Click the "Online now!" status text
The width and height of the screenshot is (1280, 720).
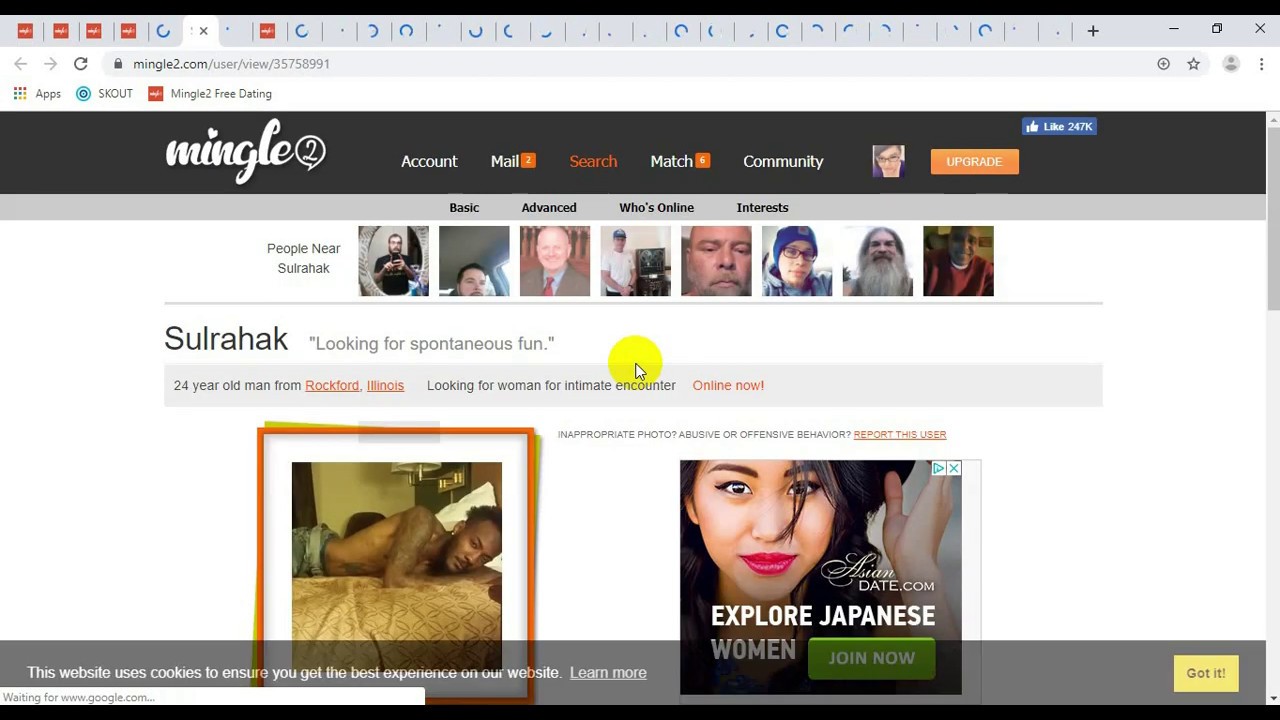[728, 385]
